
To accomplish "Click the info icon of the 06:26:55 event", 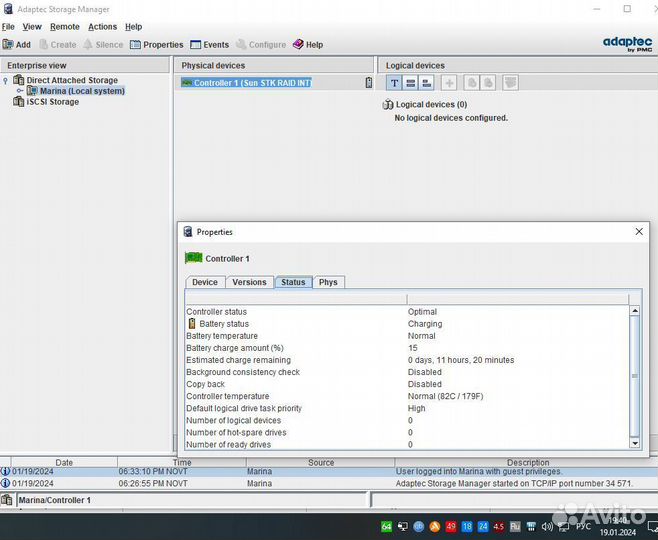I will pos(5,483).
